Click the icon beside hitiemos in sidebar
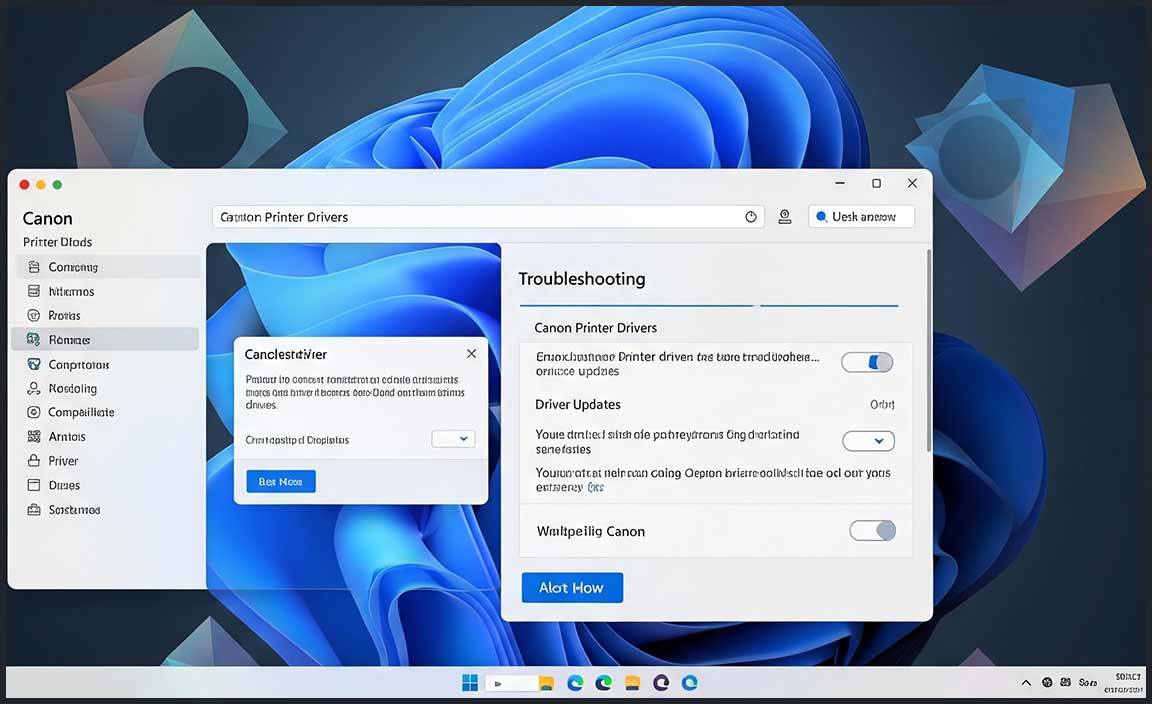Image resolution: width=1152 pixels, height=704 pixels. tap(34, 291)
